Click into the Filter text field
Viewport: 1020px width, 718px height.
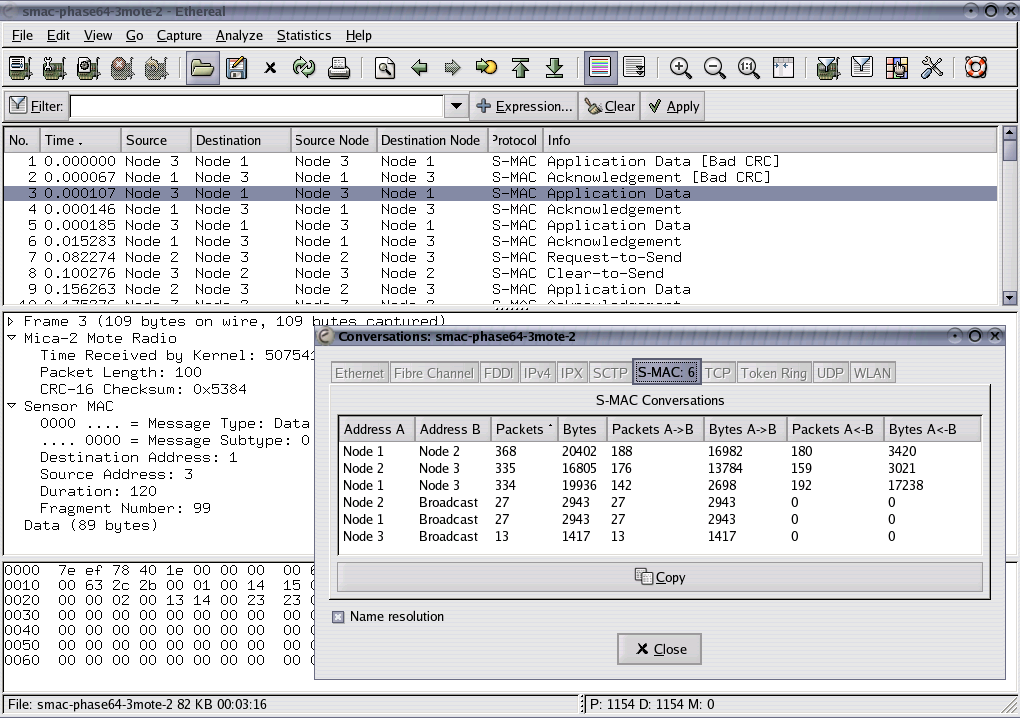(255, 106)
